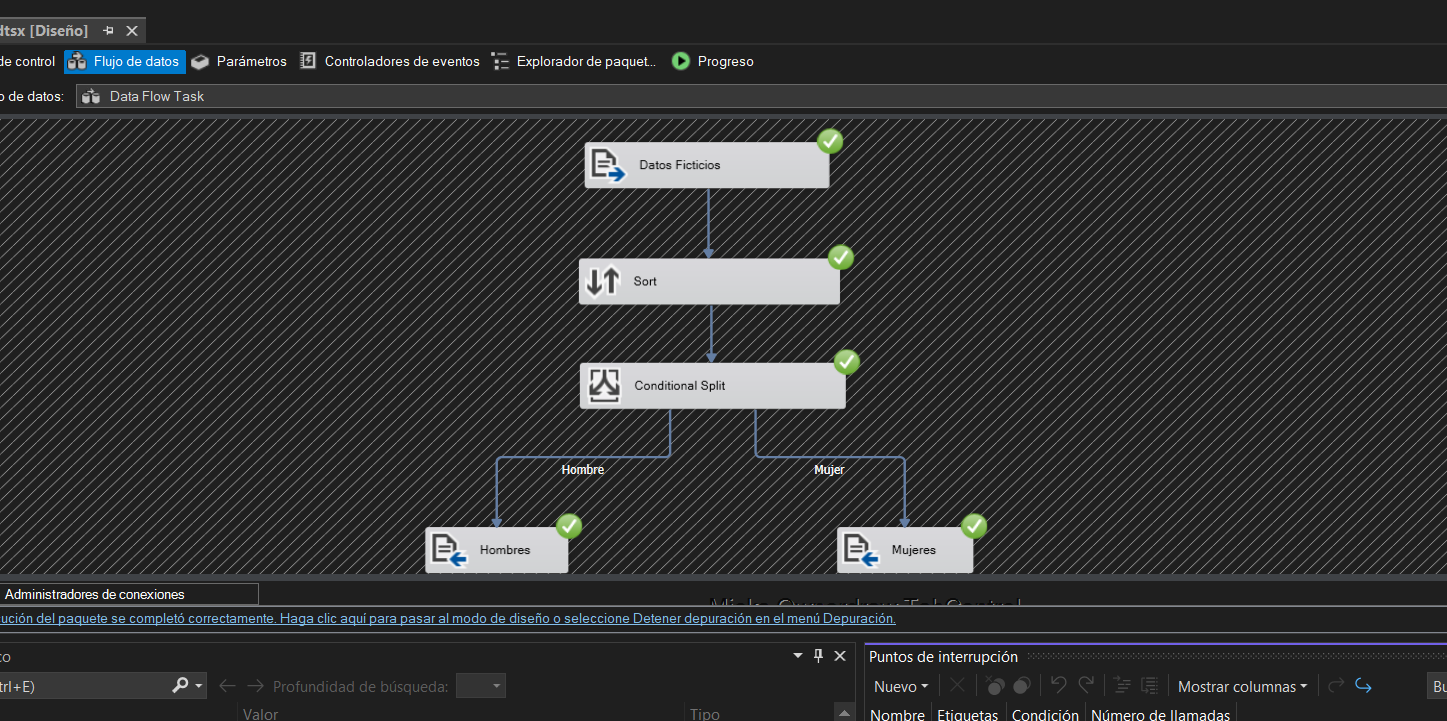Toggle auto-hide pin on search panel

[x=818, y=655]
